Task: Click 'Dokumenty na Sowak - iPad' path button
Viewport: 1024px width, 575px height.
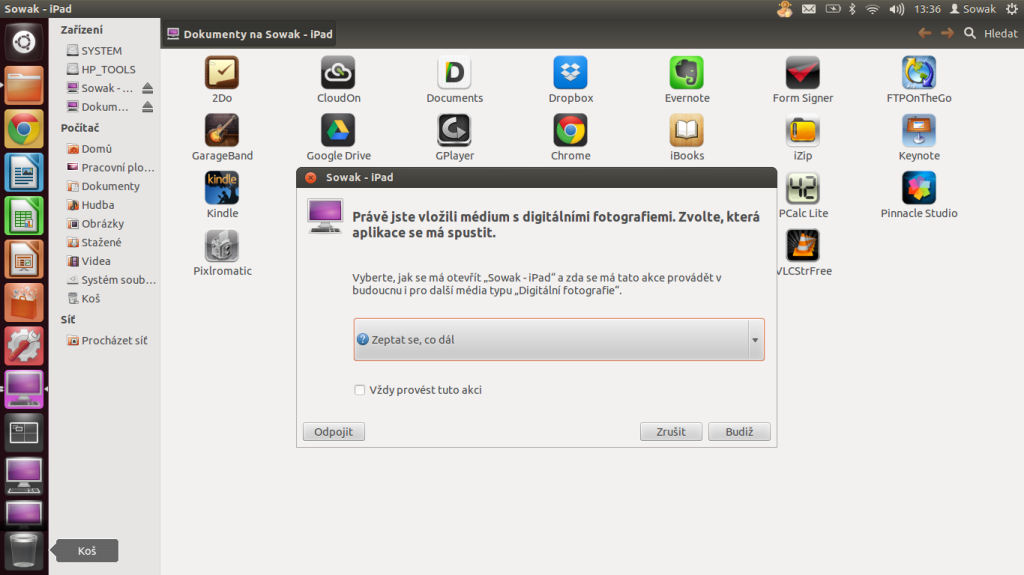Action: click(249, 34)
